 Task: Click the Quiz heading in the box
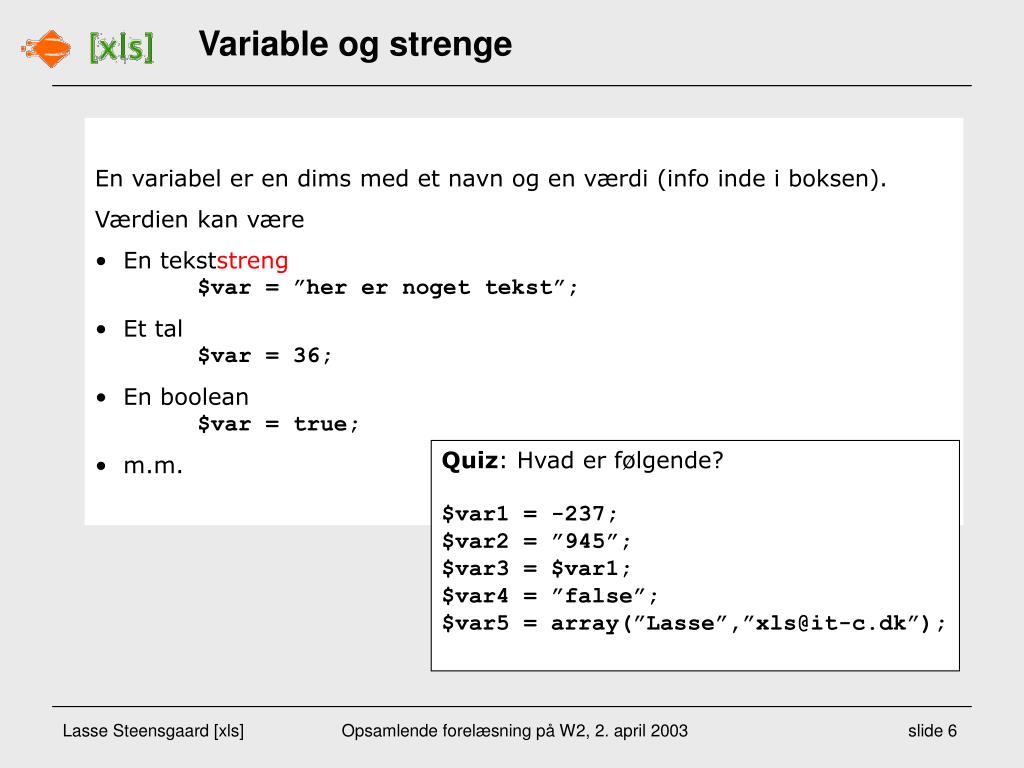click(470, 460)
